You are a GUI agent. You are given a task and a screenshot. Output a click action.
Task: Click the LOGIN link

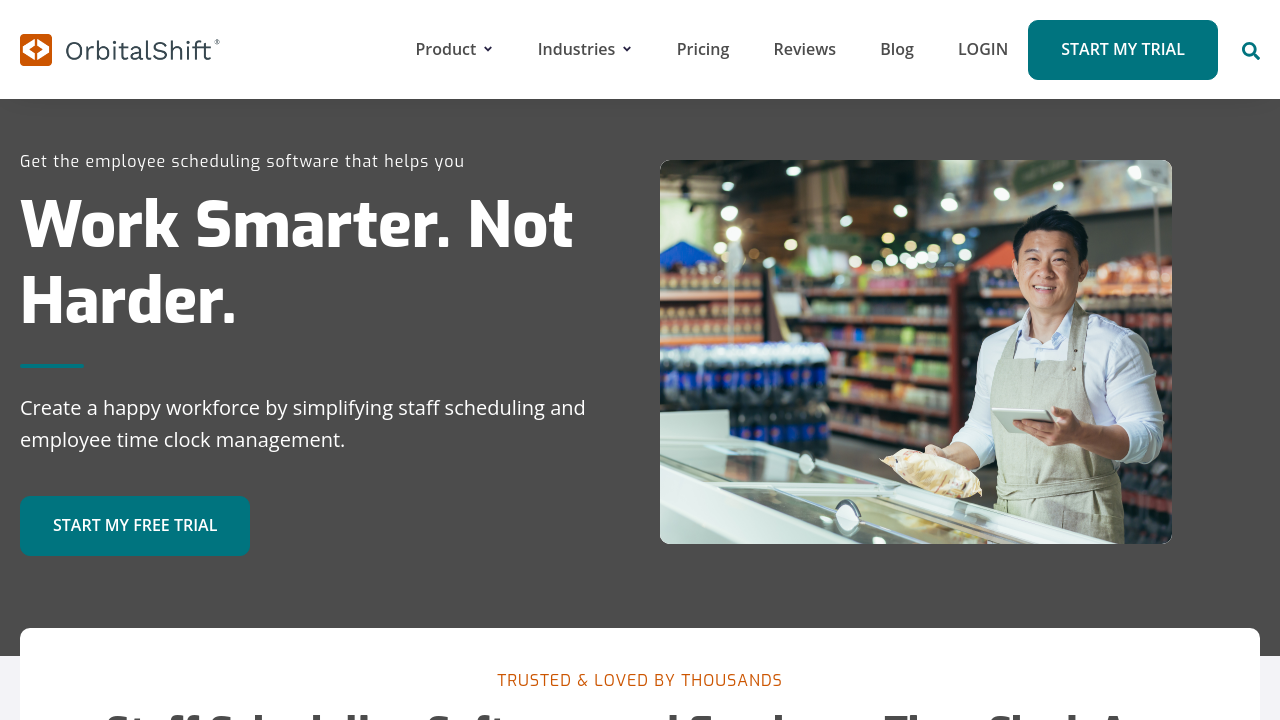pos(983,49)
